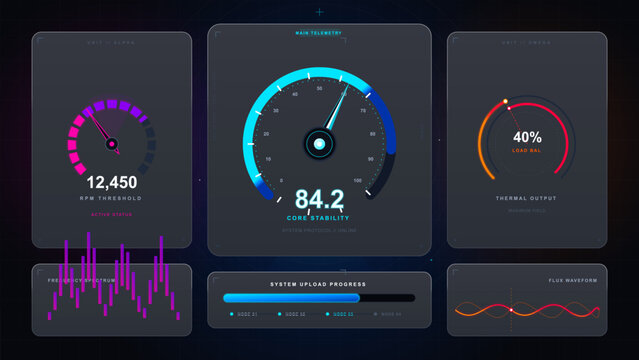The image size is (639, 360).
Task: Click the white marker dot on flux waveform
Action: [x=511, y=310]
